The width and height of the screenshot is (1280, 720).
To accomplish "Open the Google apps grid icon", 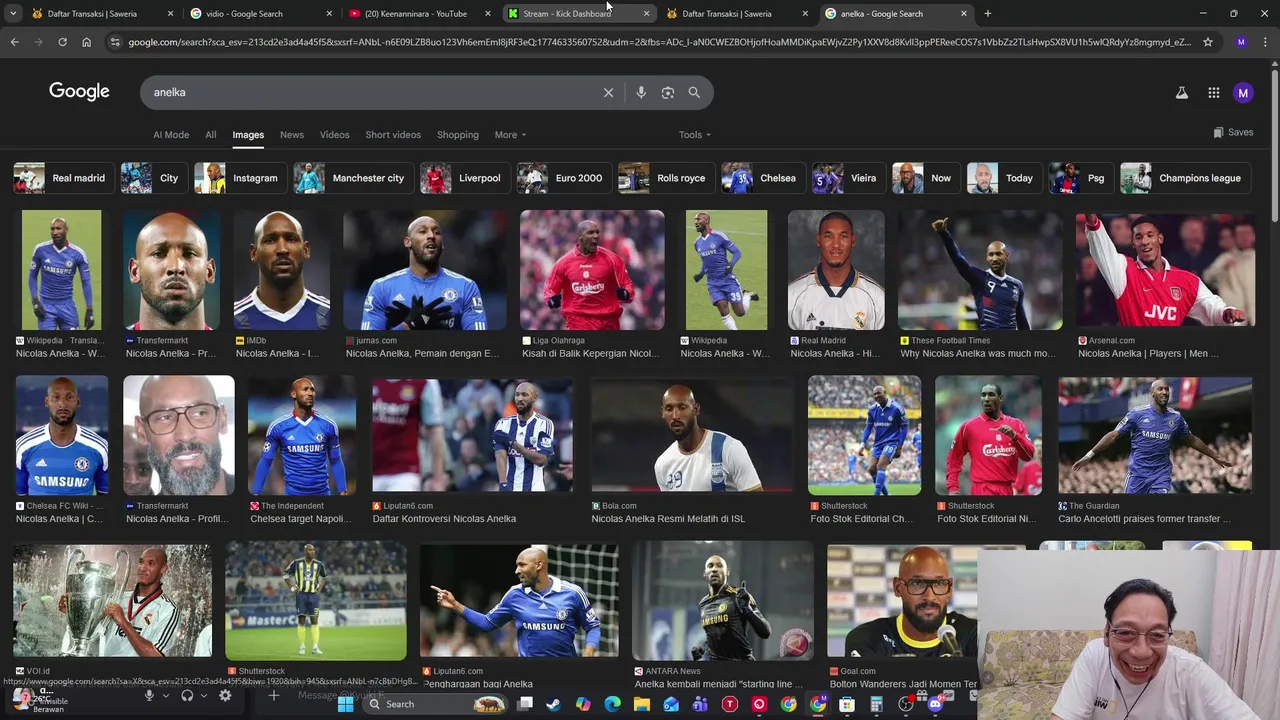I will 1213,92.
